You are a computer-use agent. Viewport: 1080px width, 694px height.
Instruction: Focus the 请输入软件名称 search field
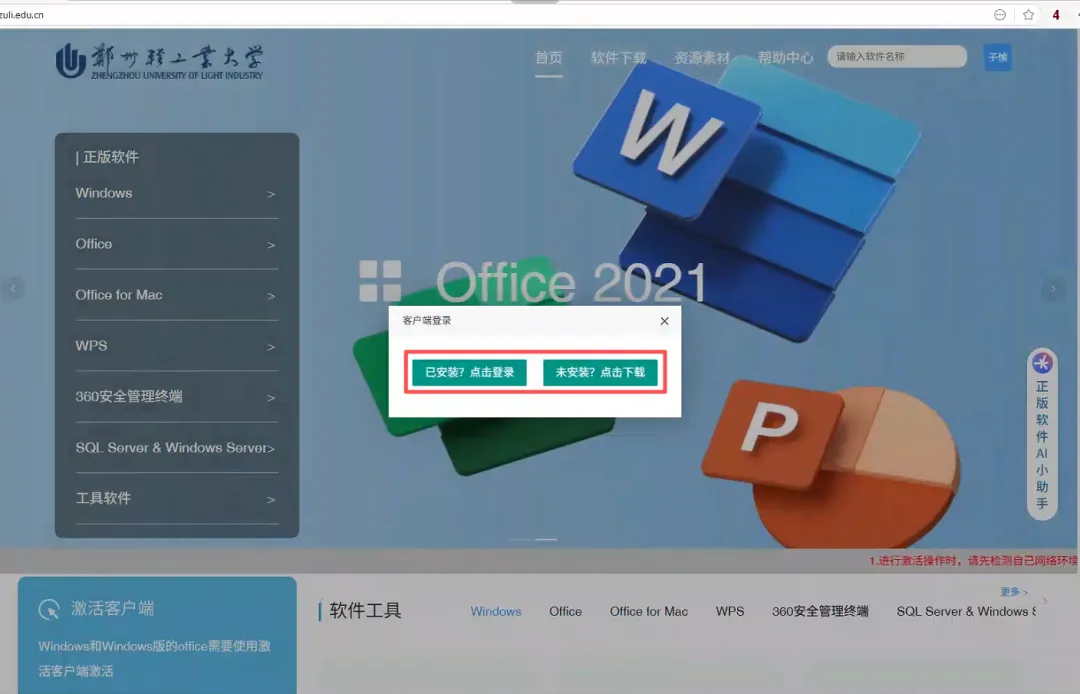[x=897, y=56]
